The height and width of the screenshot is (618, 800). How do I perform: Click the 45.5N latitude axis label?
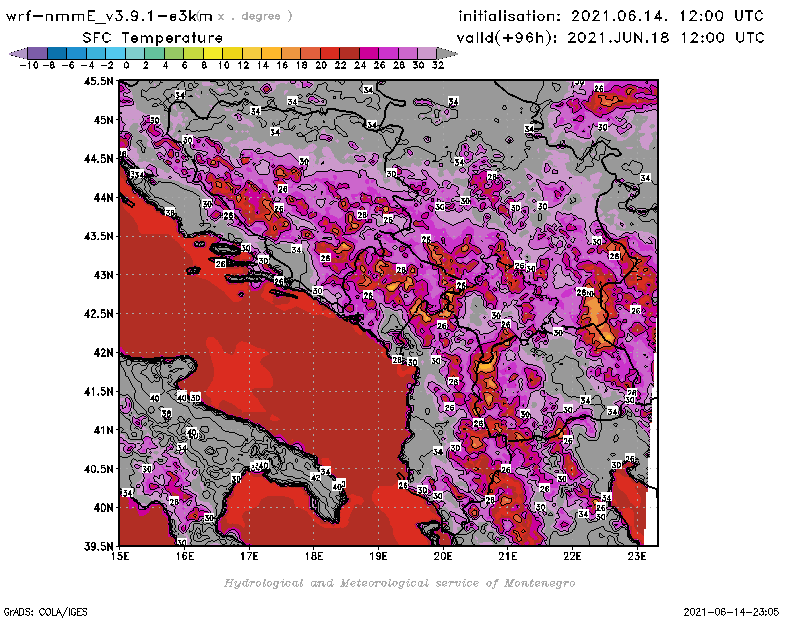(x=98, y=81)
